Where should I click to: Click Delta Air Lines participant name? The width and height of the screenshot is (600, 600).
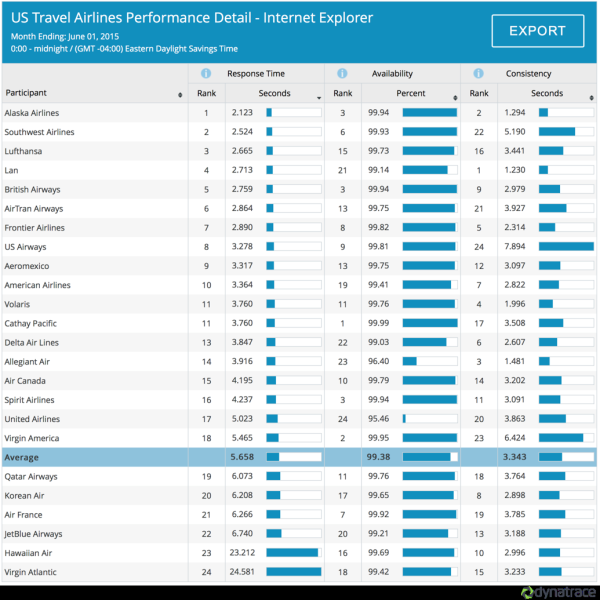(x=32, y=342)
